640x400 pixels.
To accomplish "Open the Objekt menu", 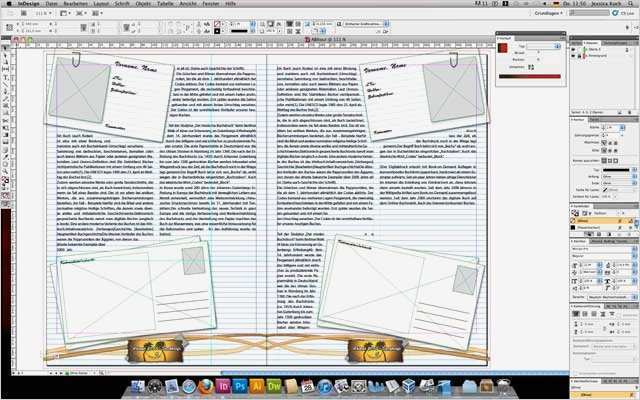I will click(x=143, y=4).
